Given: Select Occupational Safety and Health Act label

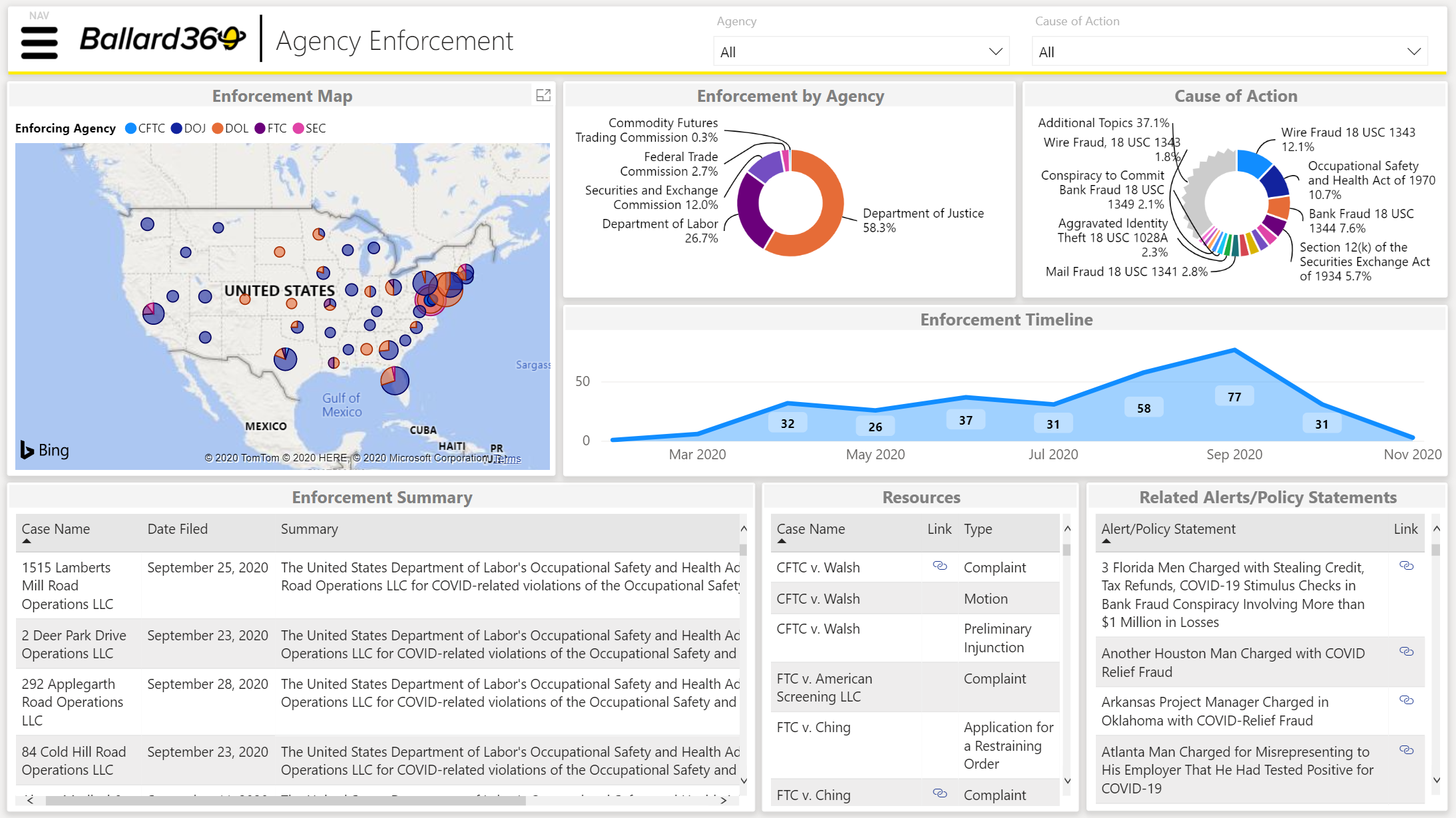Looking at the screenshot, I should [x=1371, y=180].
